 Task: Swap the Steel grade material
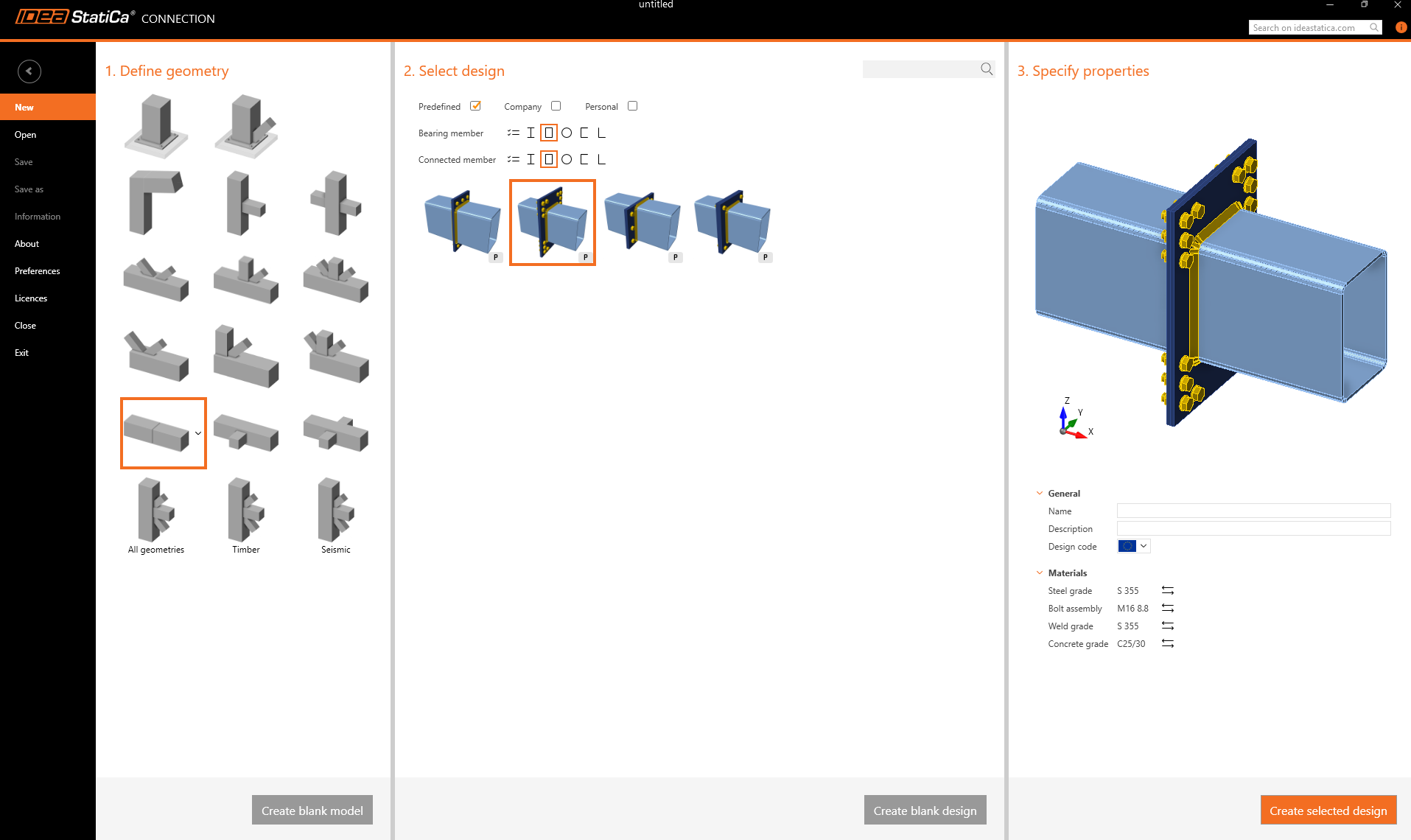coord(1168,590)
